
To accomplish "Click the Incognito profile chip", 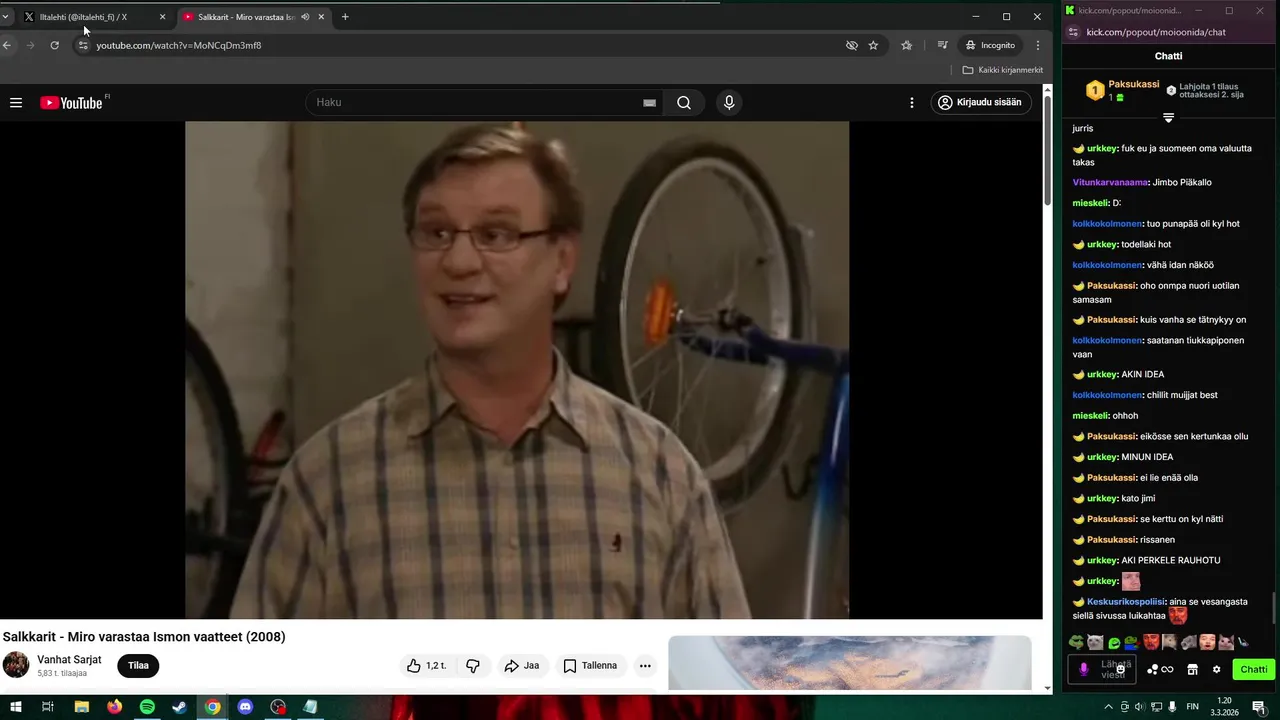I will coord(990,45).
